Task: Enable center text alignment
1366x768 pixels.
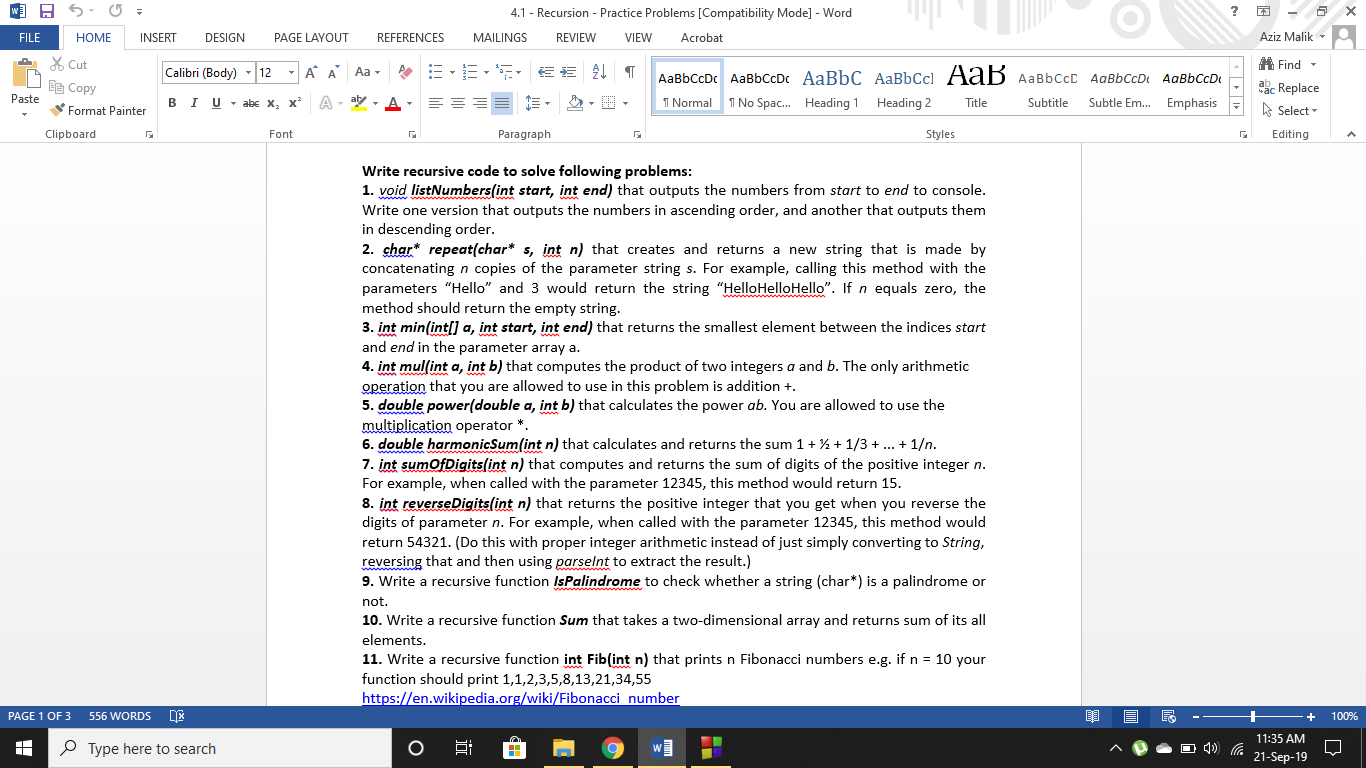Action: coord(458,103)
